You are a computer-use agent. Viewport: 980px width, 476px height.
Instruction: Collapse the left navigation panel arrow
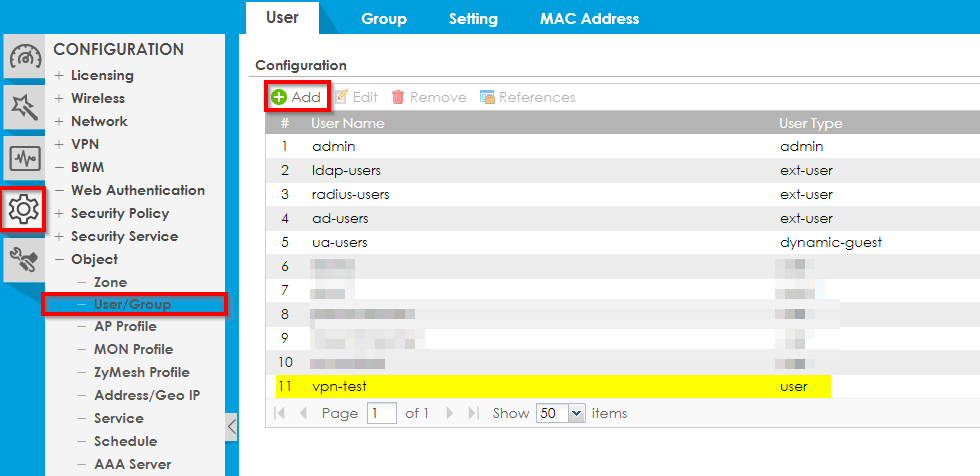232,427
